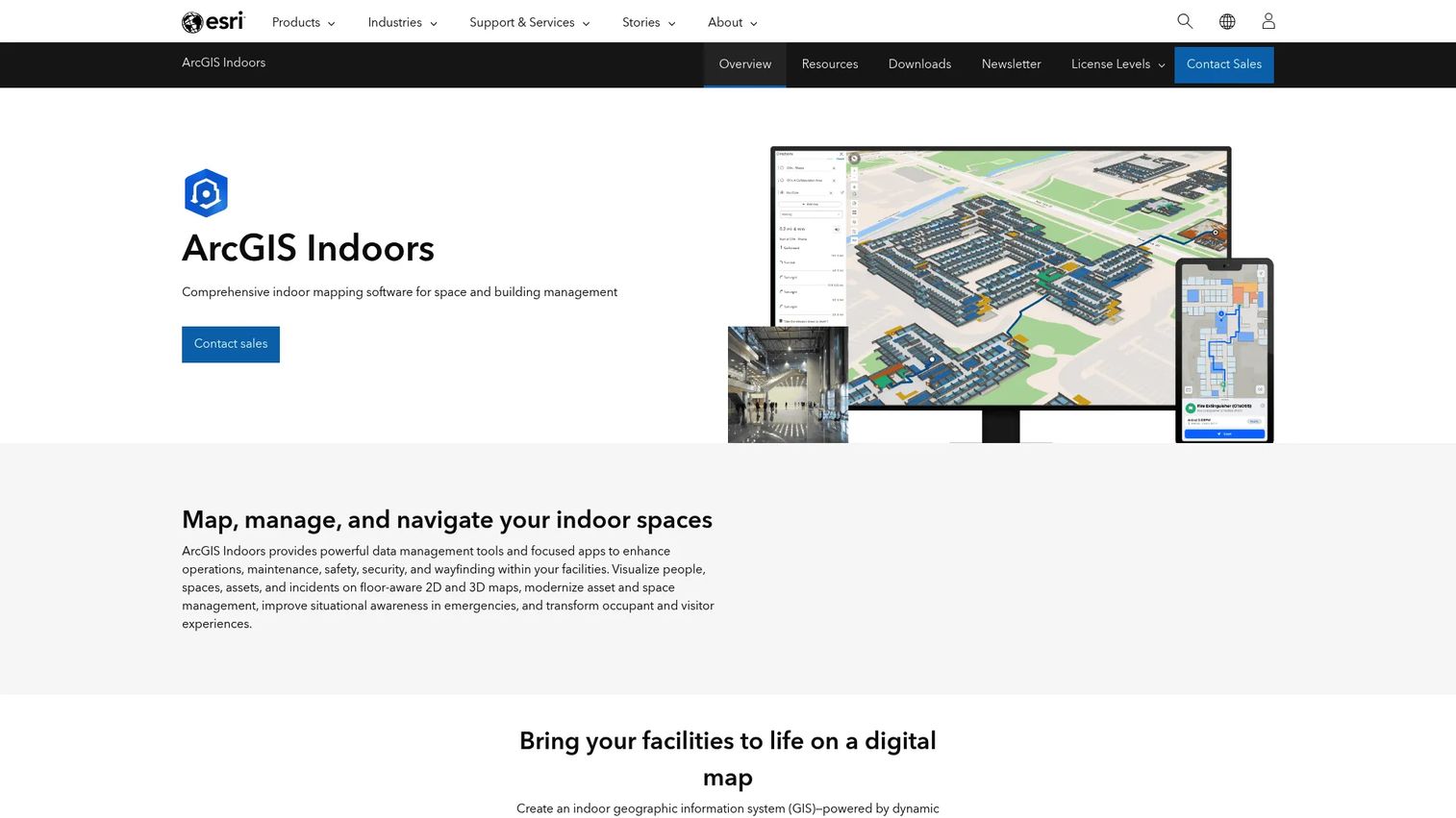Click the ArcGIS Indoors hexagon product icon
The height and width of the screenshot is (818, 1456).
pyautogui.click(x=206, y=193)
